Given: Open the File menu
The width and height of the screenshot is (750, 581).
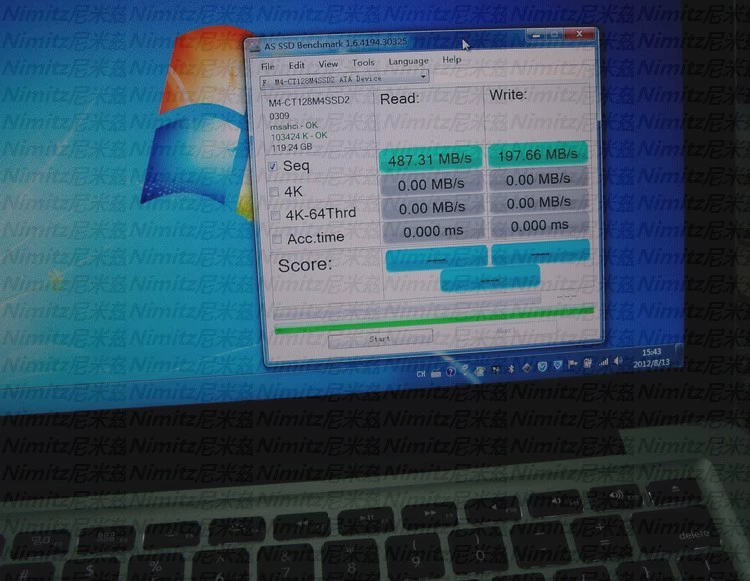Looking at the screenshot, I should pyautogui.click(x=267, y=65).
